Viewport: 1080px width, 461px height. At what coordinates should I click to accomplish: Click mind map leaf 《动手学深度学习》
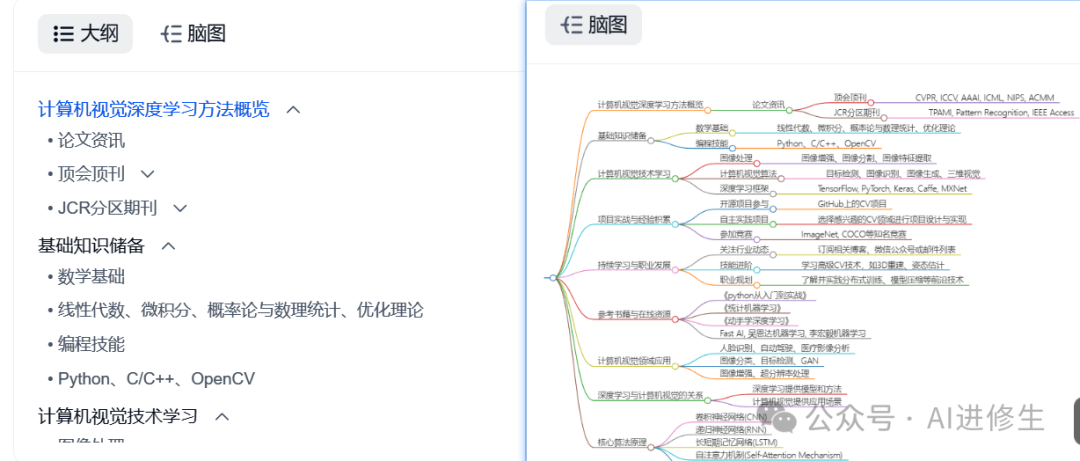click(756, 321)
